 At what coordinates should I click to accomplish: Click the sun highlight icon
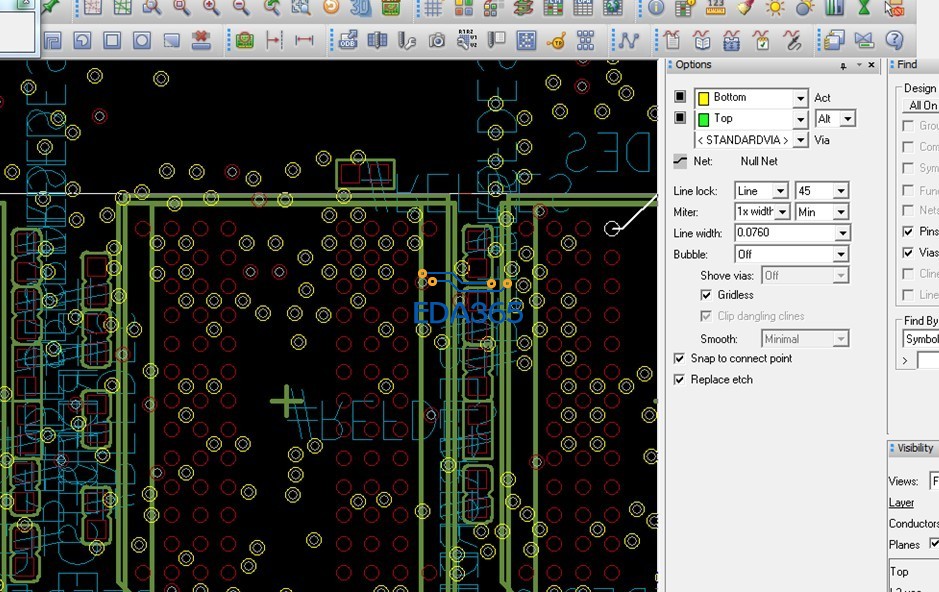coord(775,8)
